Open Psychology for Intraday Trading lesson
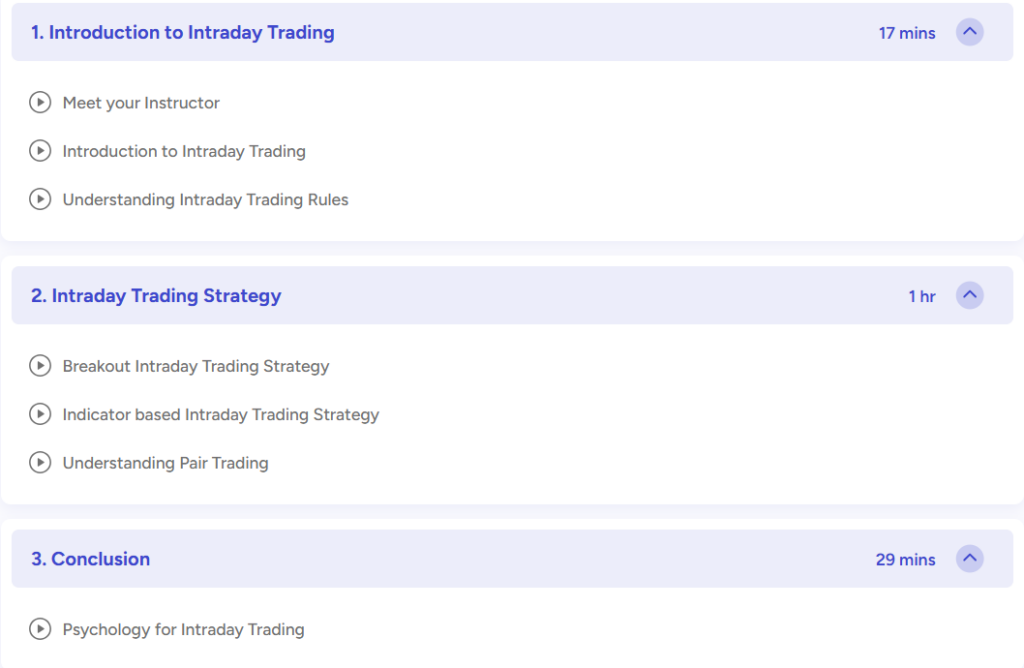 pyautogui.click(x=184, y=629)
